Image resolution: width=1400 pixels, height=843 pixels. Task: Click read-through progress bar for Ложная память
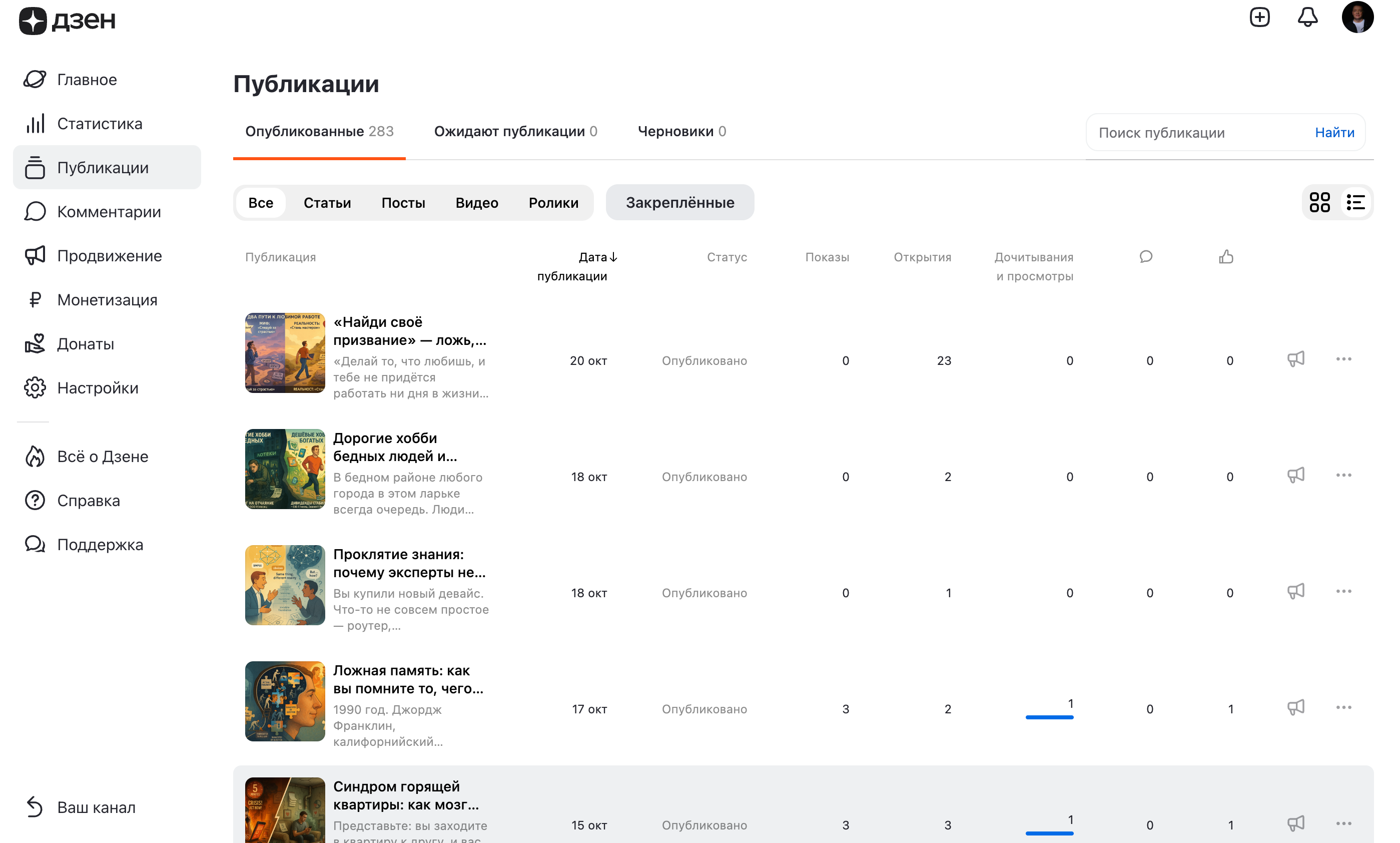point(1049,717)
